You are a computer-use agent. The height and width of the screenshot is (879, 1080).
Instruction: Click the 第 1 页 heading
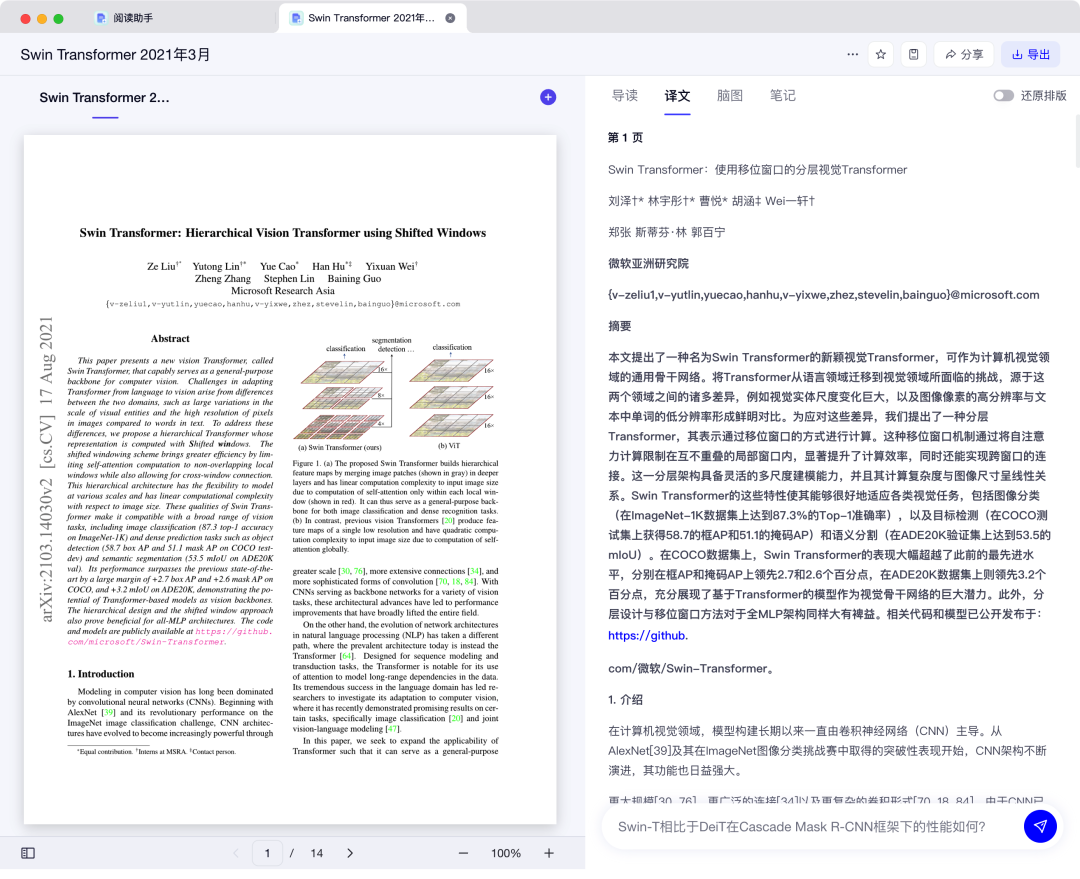coord(625,138)
